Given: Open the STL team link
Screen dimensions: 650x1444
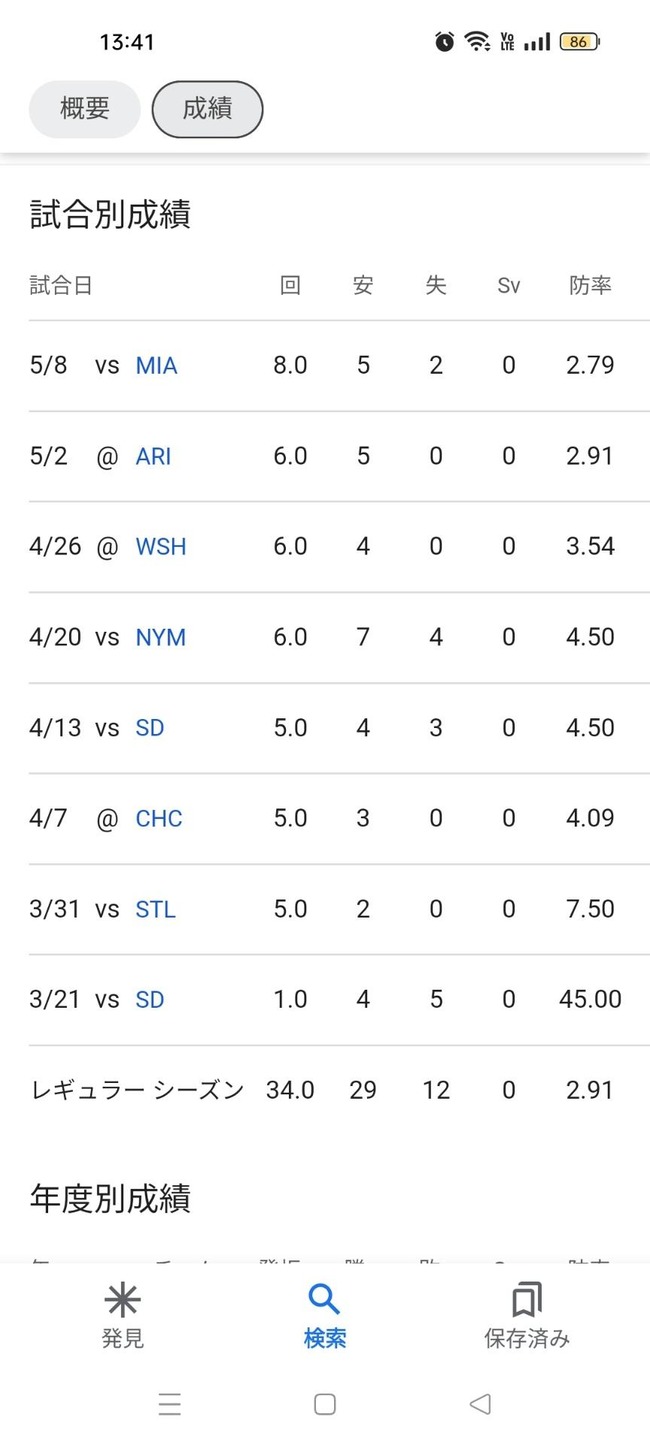Looking at the screenshot, I should coord(155,909).
